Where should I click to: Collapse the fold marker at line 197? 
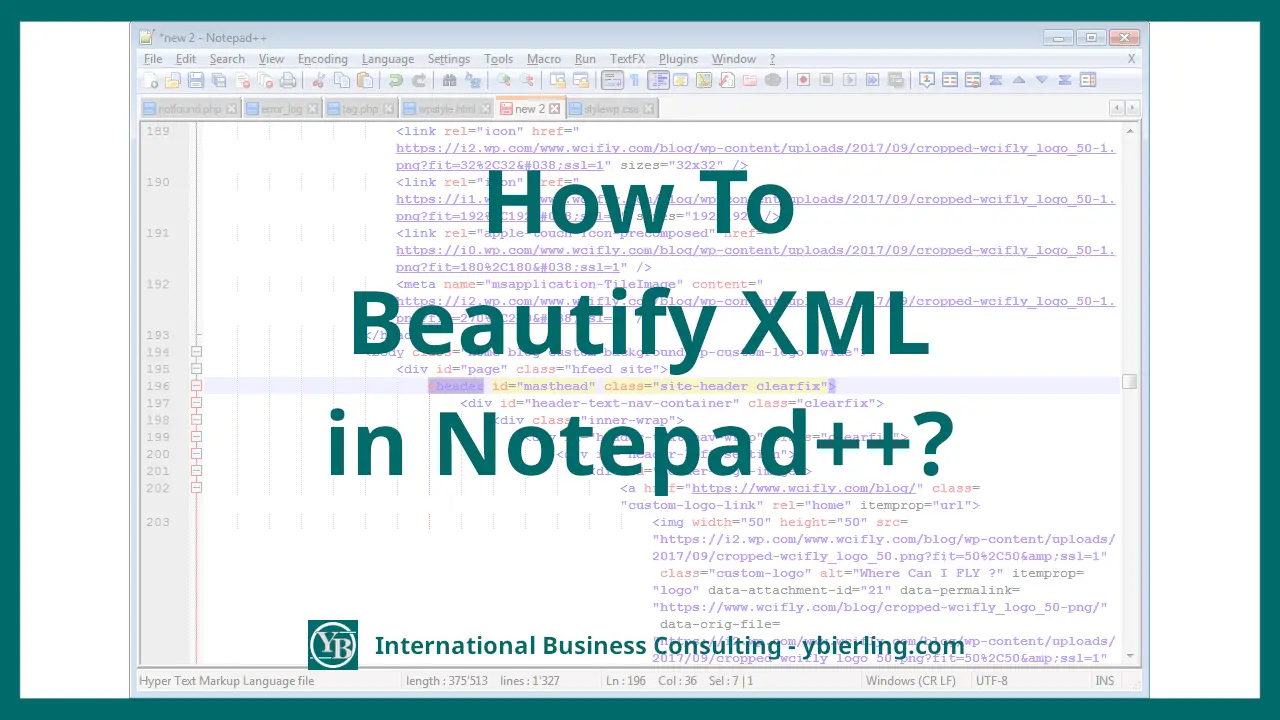click(196, 403)
